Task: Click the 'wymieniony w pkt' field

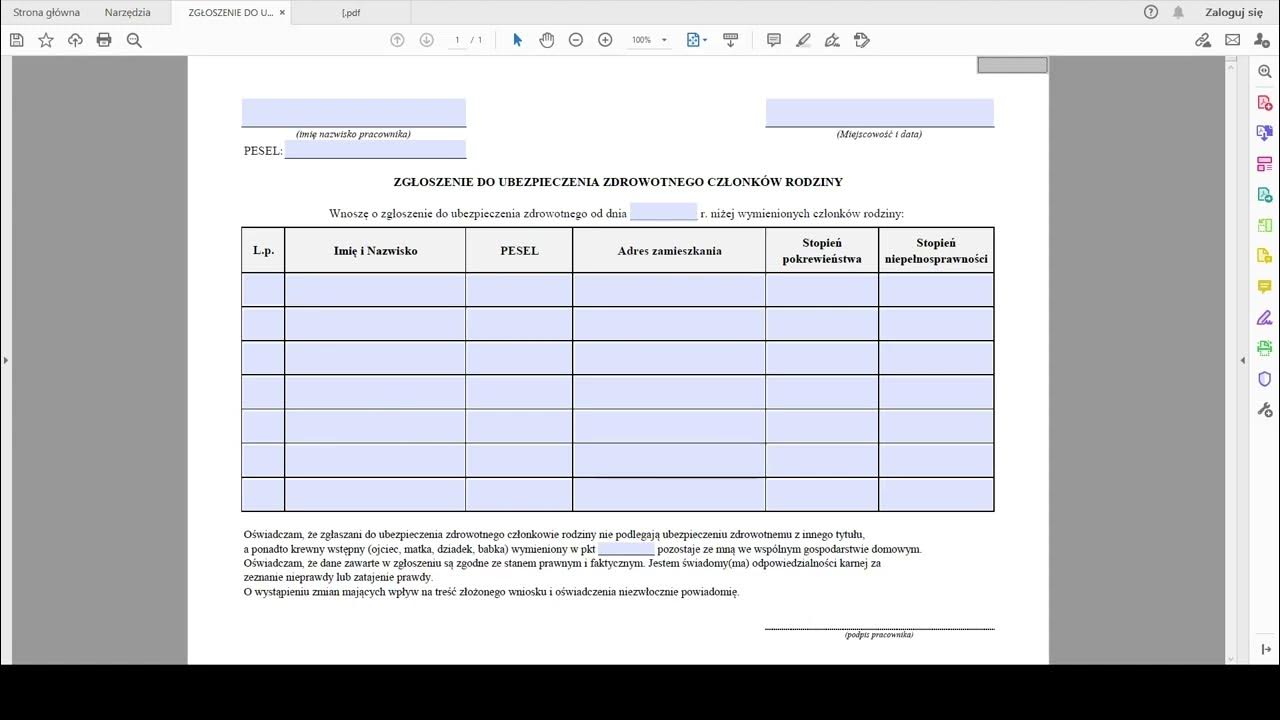Action: (626, 548)
